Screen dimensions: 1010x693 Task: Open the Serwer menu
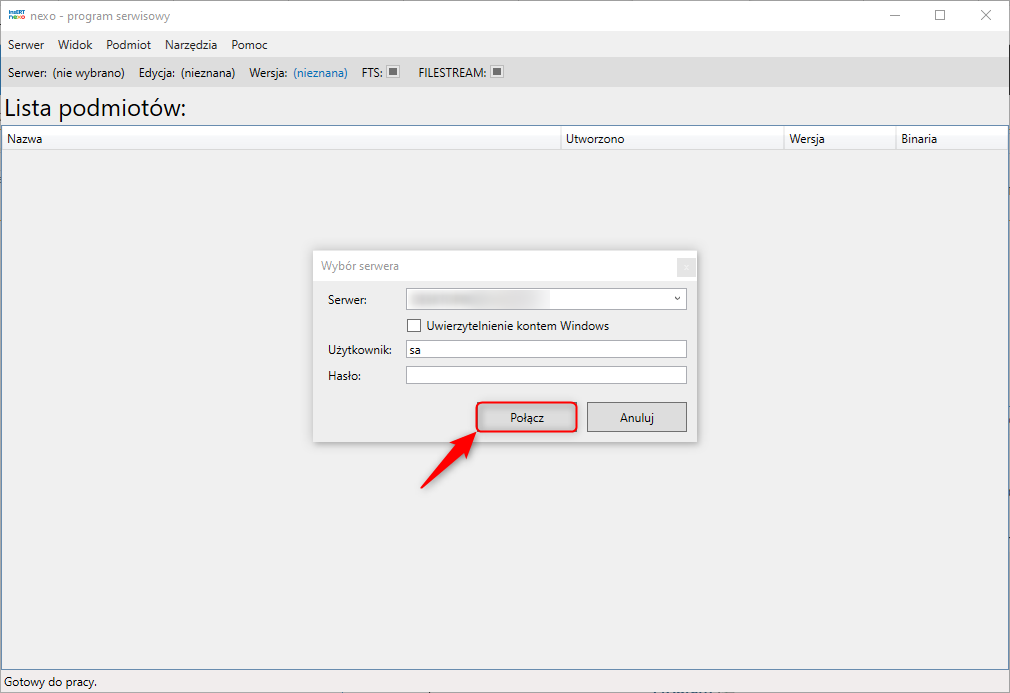26,44
